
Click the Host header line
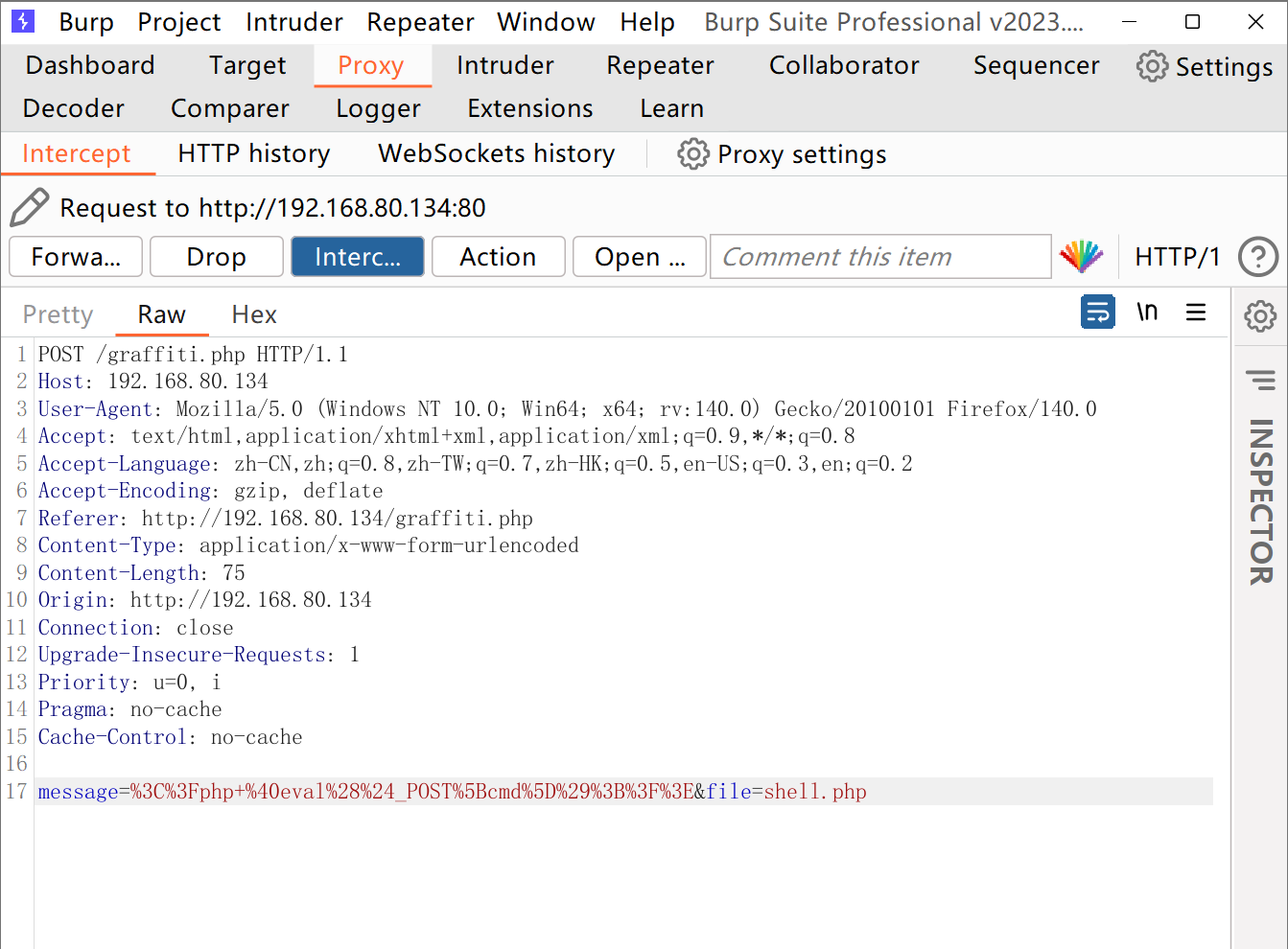click(x=153, y=382)
